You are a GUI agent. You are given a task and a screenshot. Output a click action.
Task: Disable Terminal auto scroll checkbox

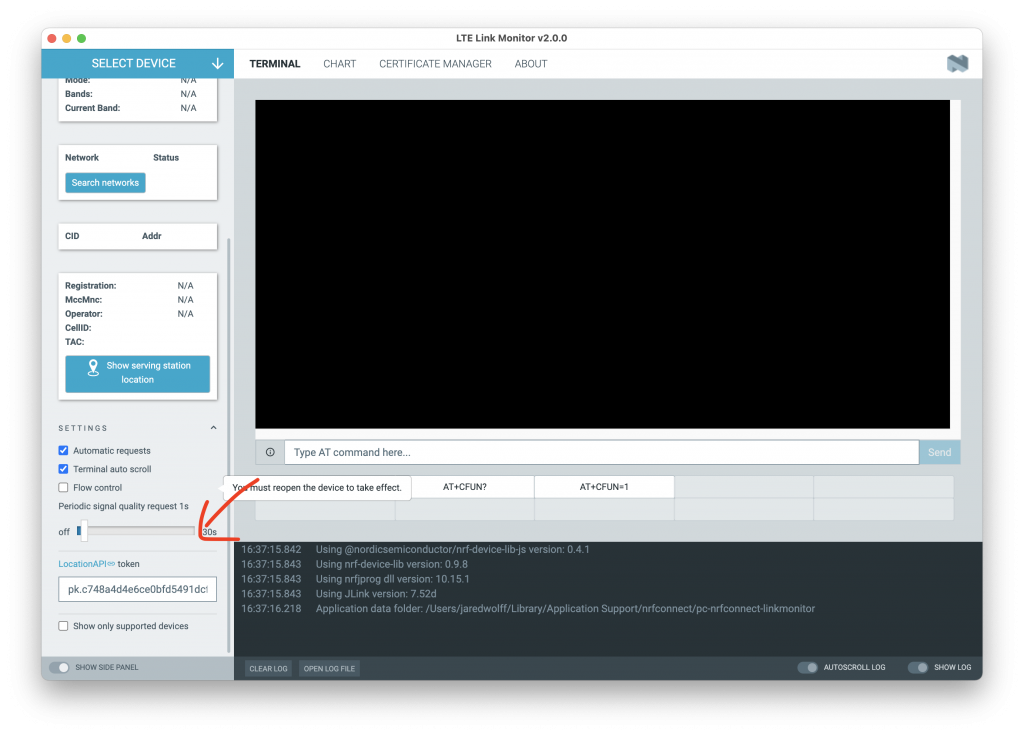coord(63,468)
